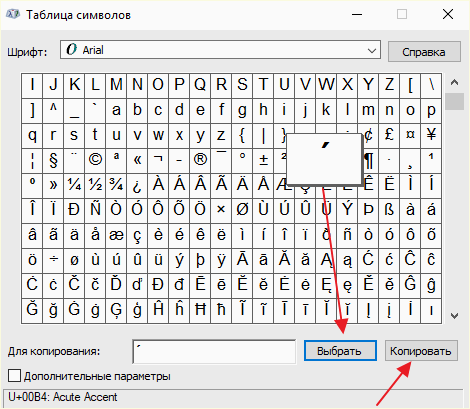Screen dimensions: 470x409
Task: Select the slashed Ø character cell
Action: (x=242, y=211)
